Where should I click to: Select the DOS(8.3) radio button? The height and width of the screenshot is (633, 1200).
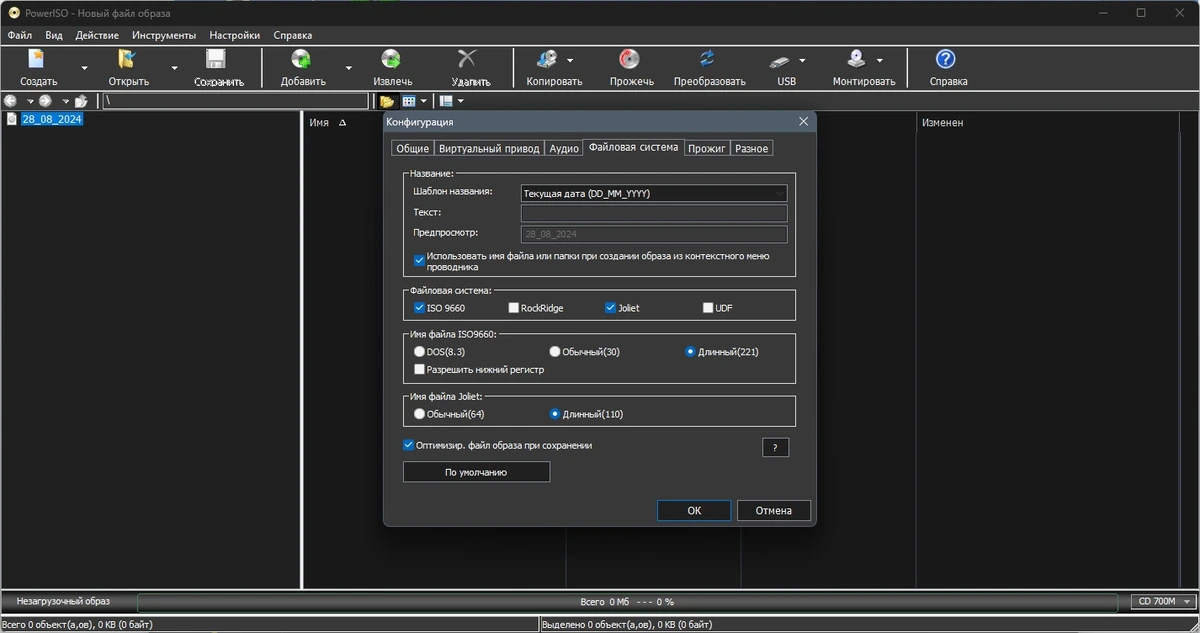(419, 352)
